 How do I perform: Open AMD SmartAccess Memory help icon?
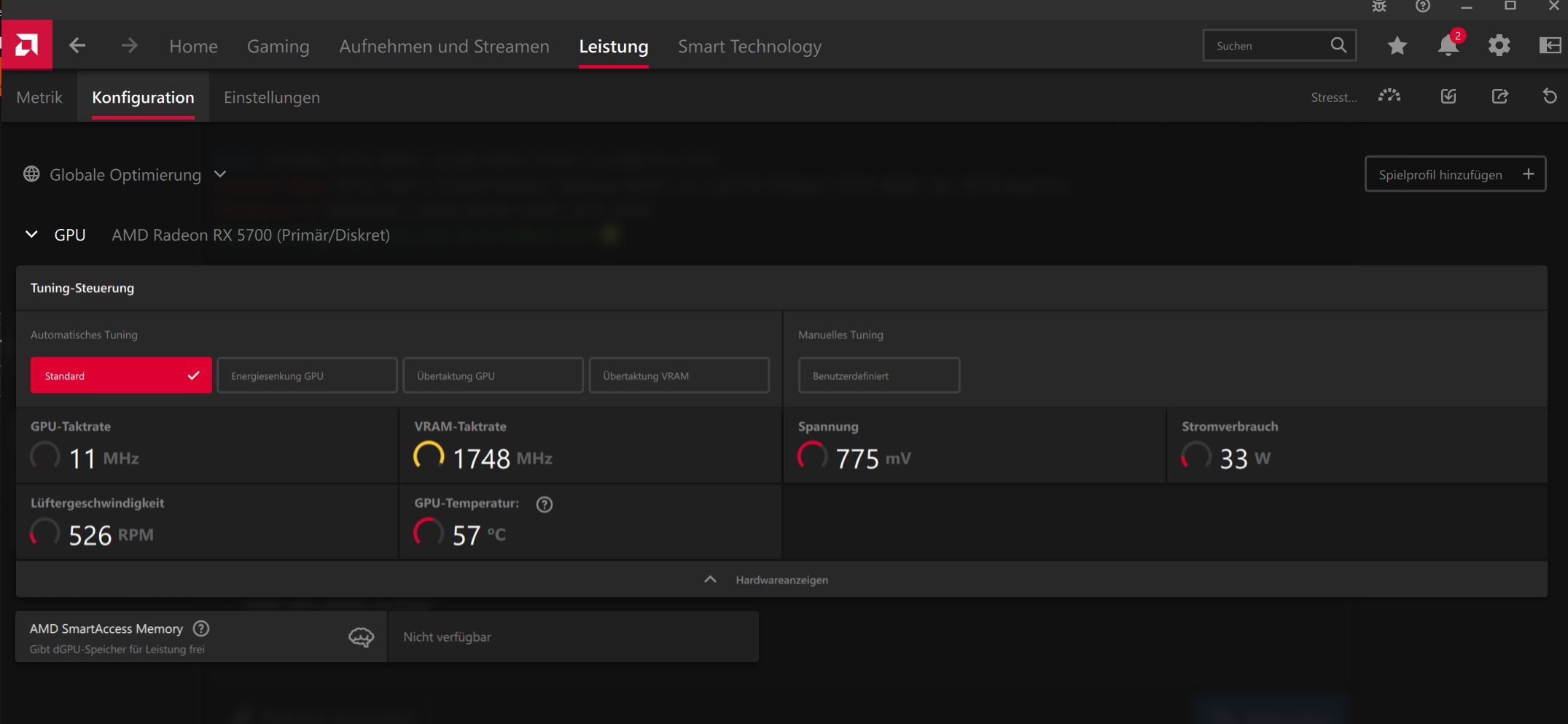(x=201, y=628)
